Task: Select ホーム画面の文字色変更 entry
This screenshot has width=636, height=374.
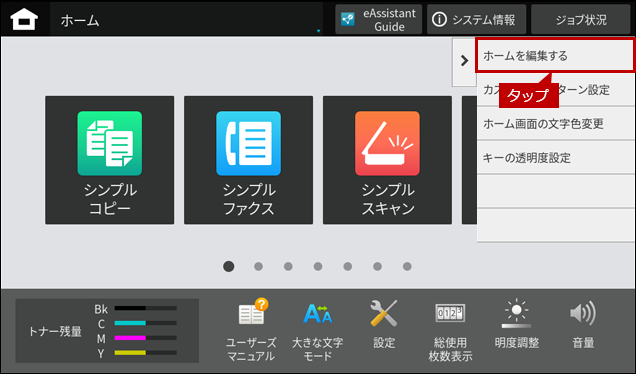Action: coord(556,124)
